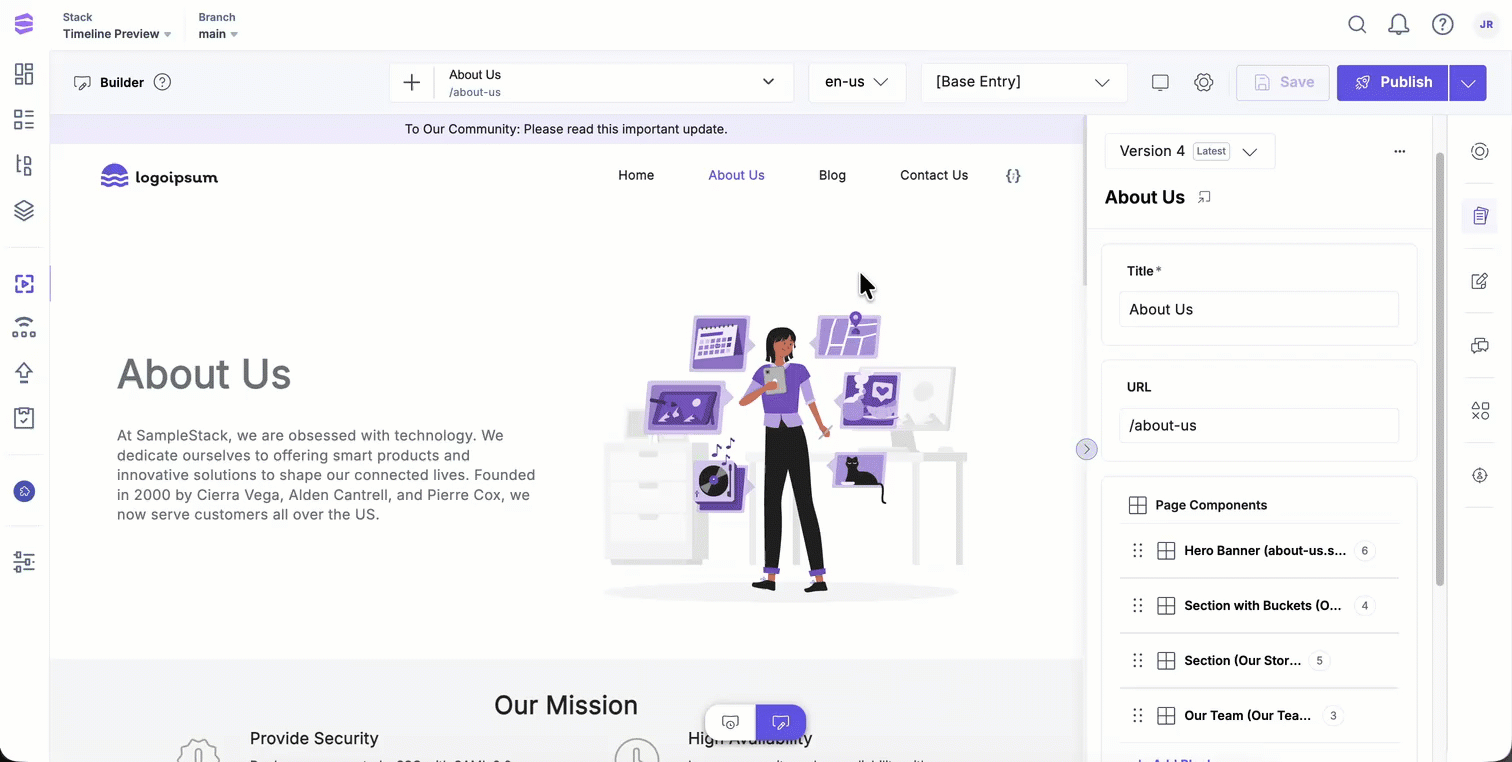This screenshot has height=762, width=1512.
Task: Click the URL input field
Action: (1259, 425)
